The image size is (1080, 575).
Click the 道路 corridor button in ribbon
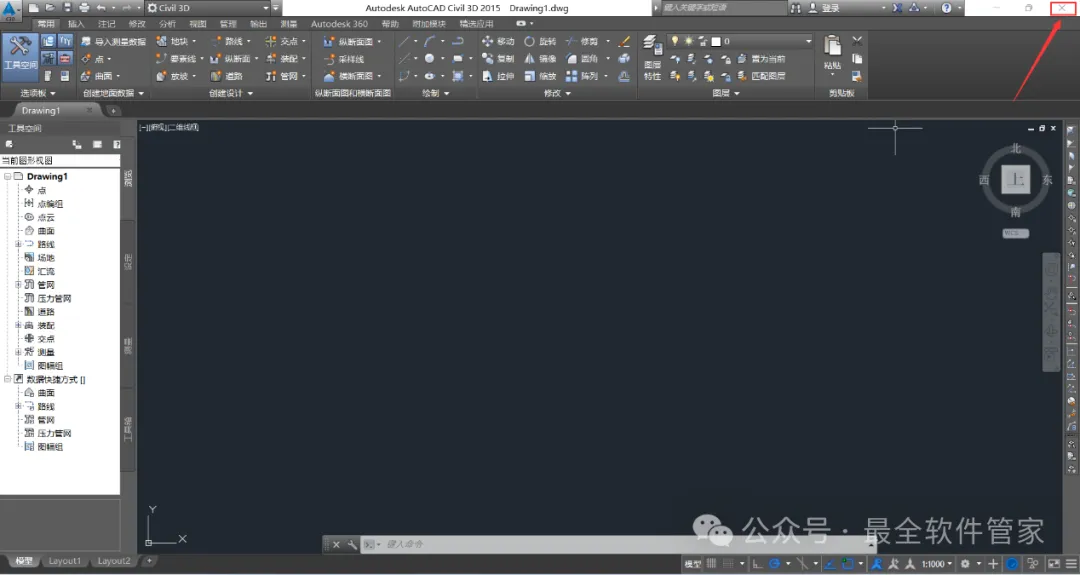click(227, 76)
